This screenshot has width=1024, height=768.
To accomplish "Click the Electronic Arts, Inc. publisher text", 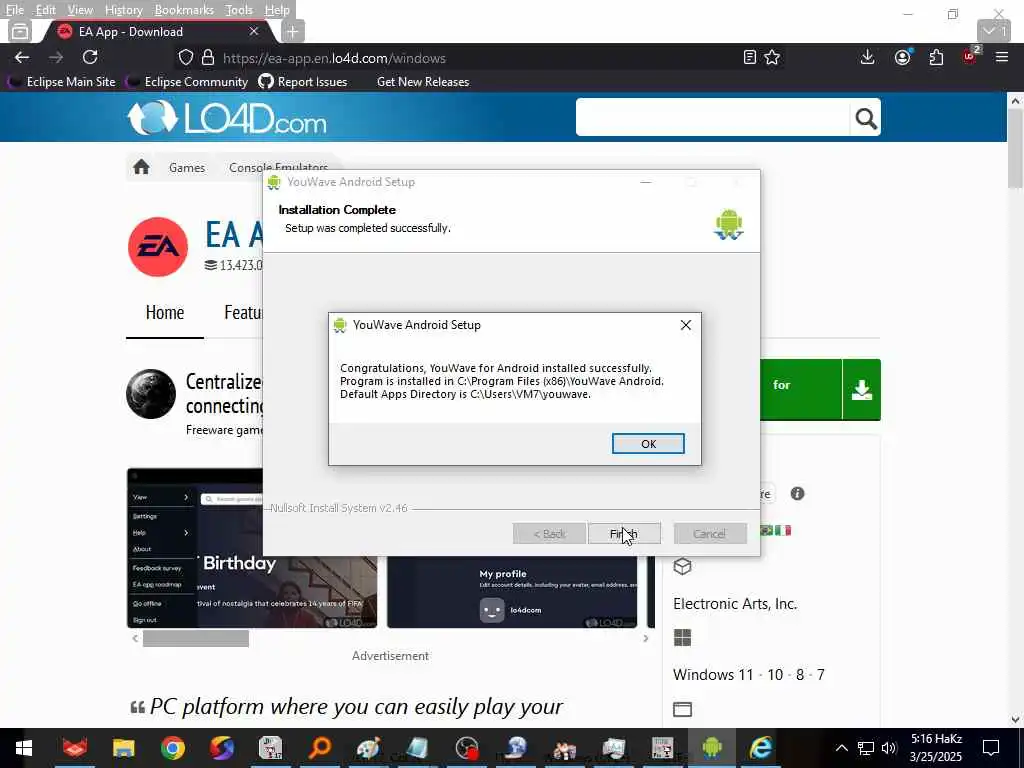I will 735,604.
